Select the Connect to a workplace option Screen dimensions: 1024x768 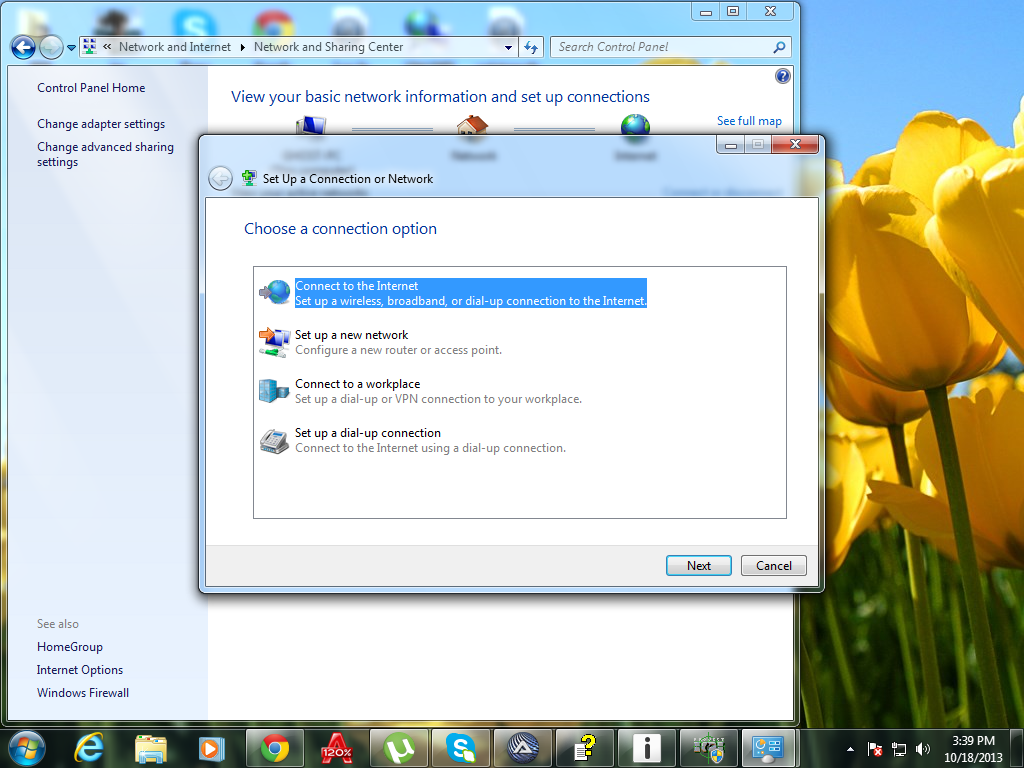pos(357,384)
